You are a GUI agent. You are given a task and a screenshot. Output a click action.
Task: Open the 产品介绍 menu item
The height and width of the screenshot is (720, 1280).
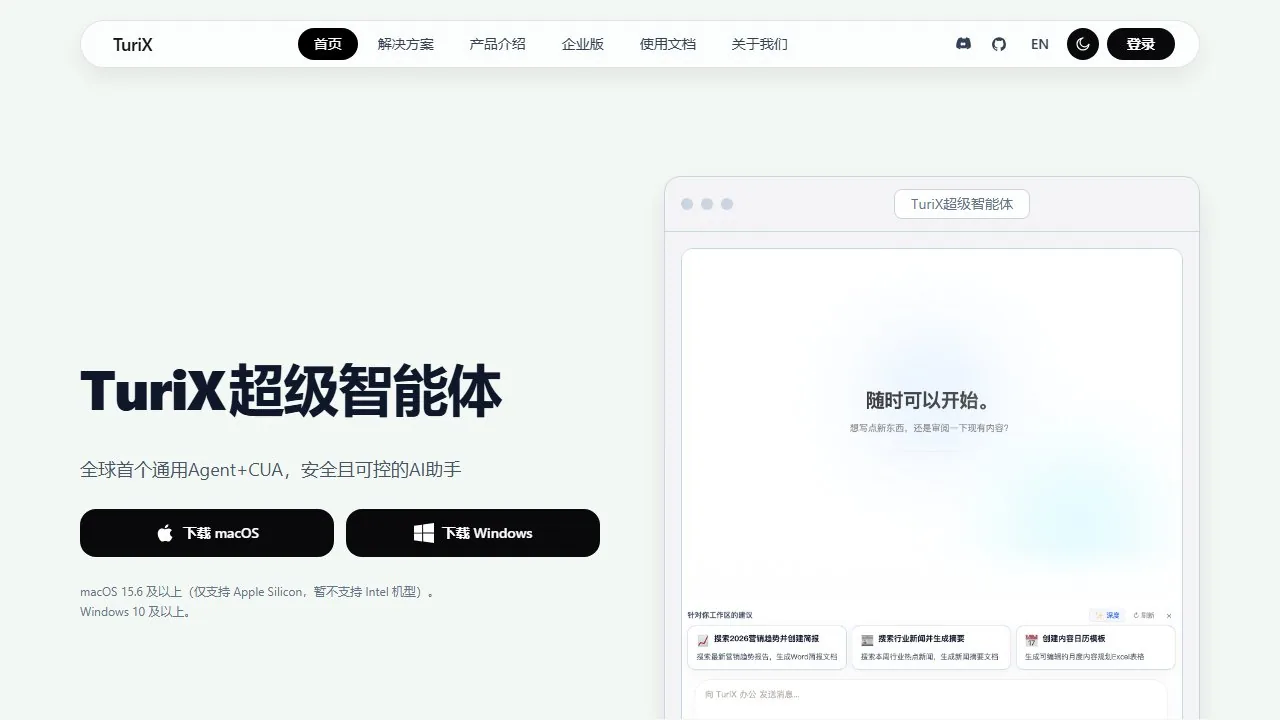point(497,44)
